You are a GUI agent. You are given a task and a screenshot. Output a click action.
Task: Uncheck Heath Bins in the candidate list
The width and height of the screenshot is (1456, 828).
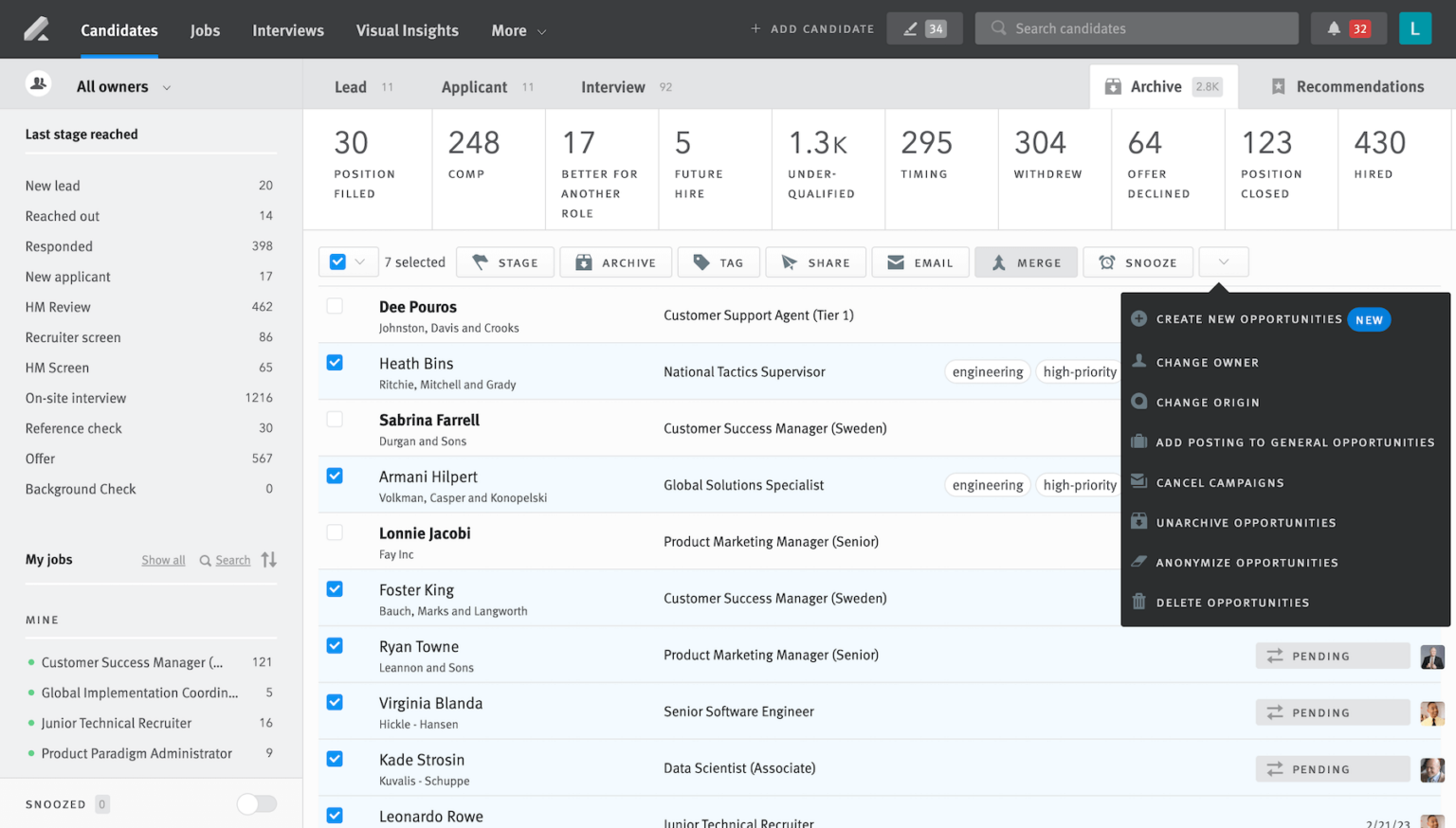tap(335, 362)
